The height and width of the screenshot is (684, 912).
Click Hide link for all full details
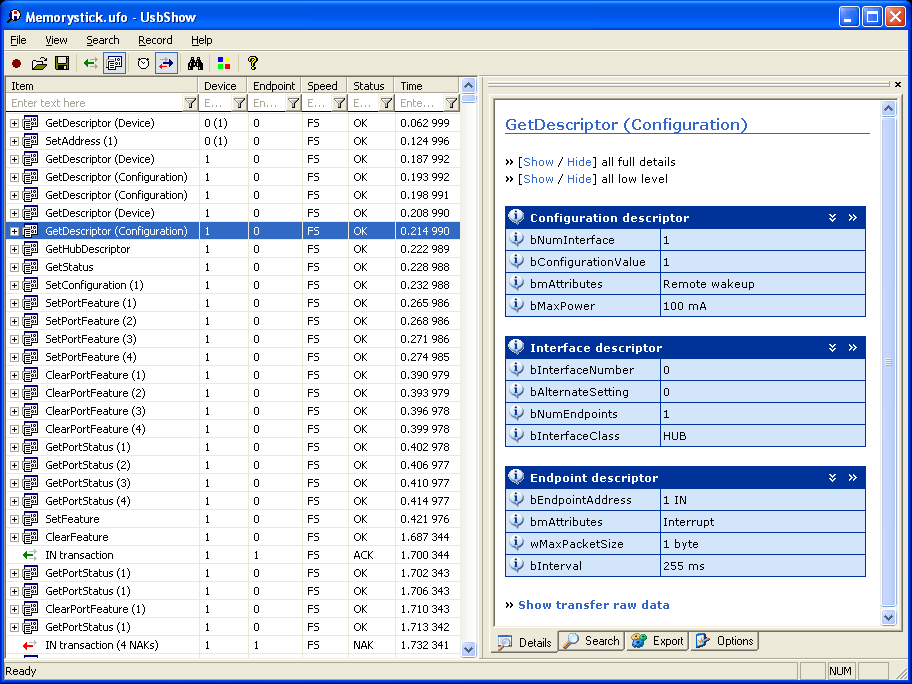(x=579, y=162)
